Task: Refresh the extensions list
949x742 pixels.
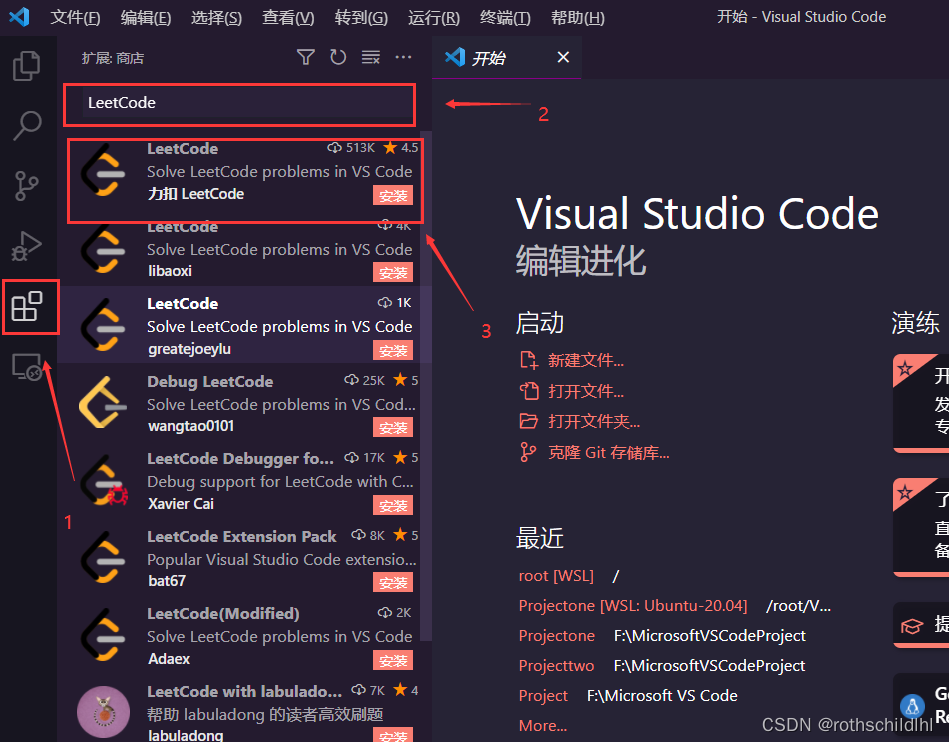Action: pos(338,57)
